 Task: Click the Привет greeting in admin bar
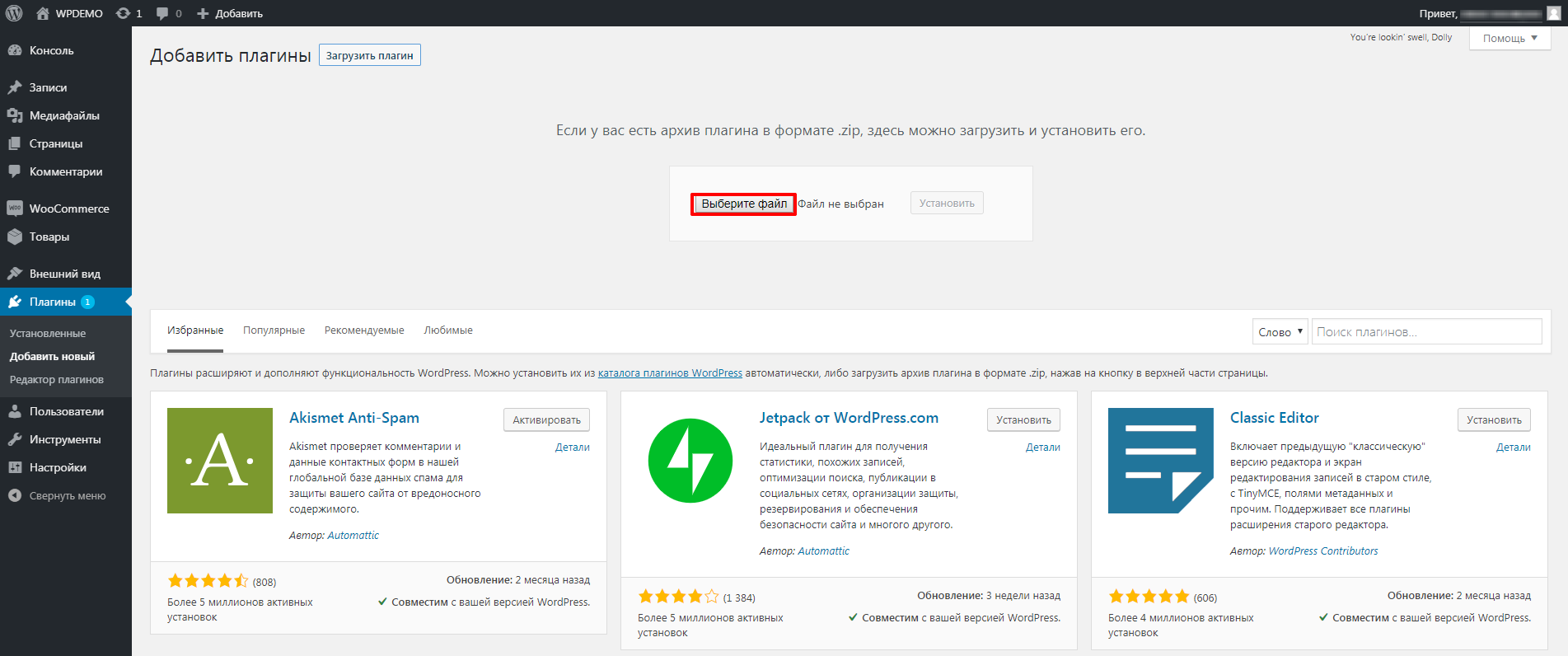(1438, 13)
